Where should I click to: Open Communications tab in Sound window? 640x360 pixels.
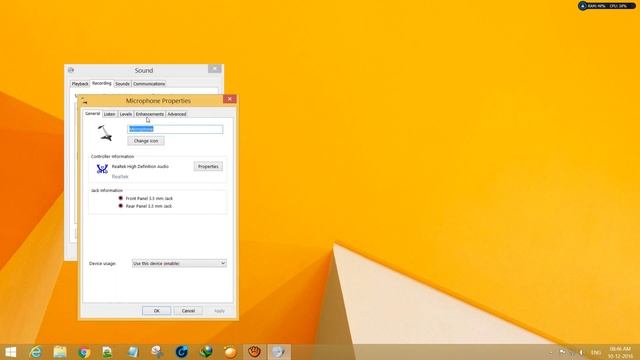[x=149, y=84]
